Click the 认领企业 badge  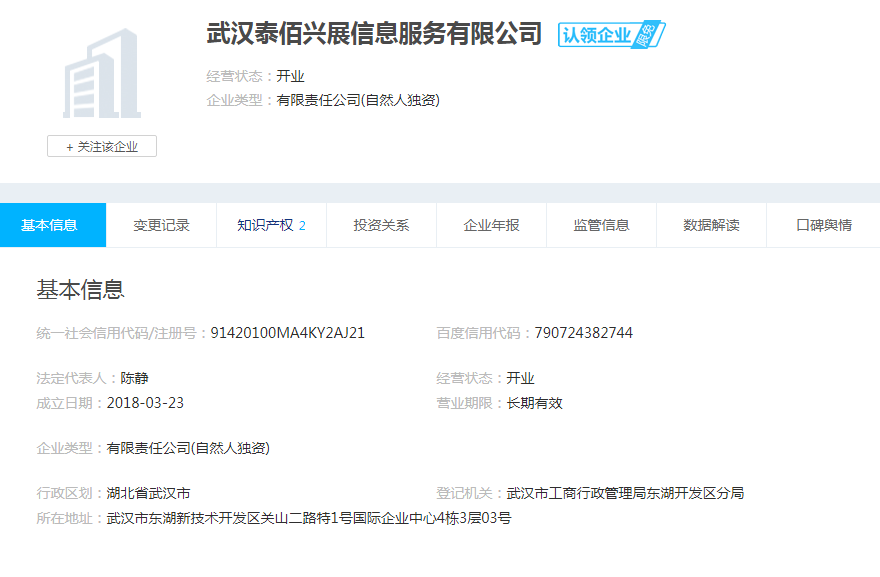coord(611,35)
